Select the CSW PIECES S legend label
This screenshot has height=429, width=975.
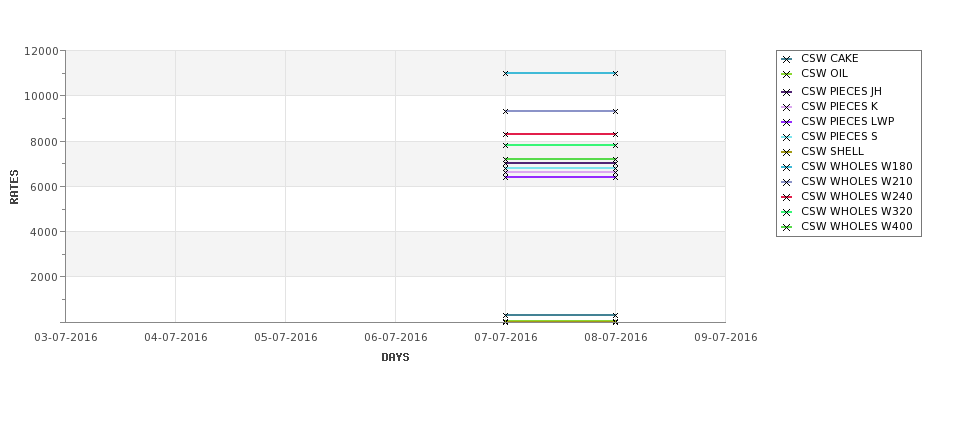[839, 137]
